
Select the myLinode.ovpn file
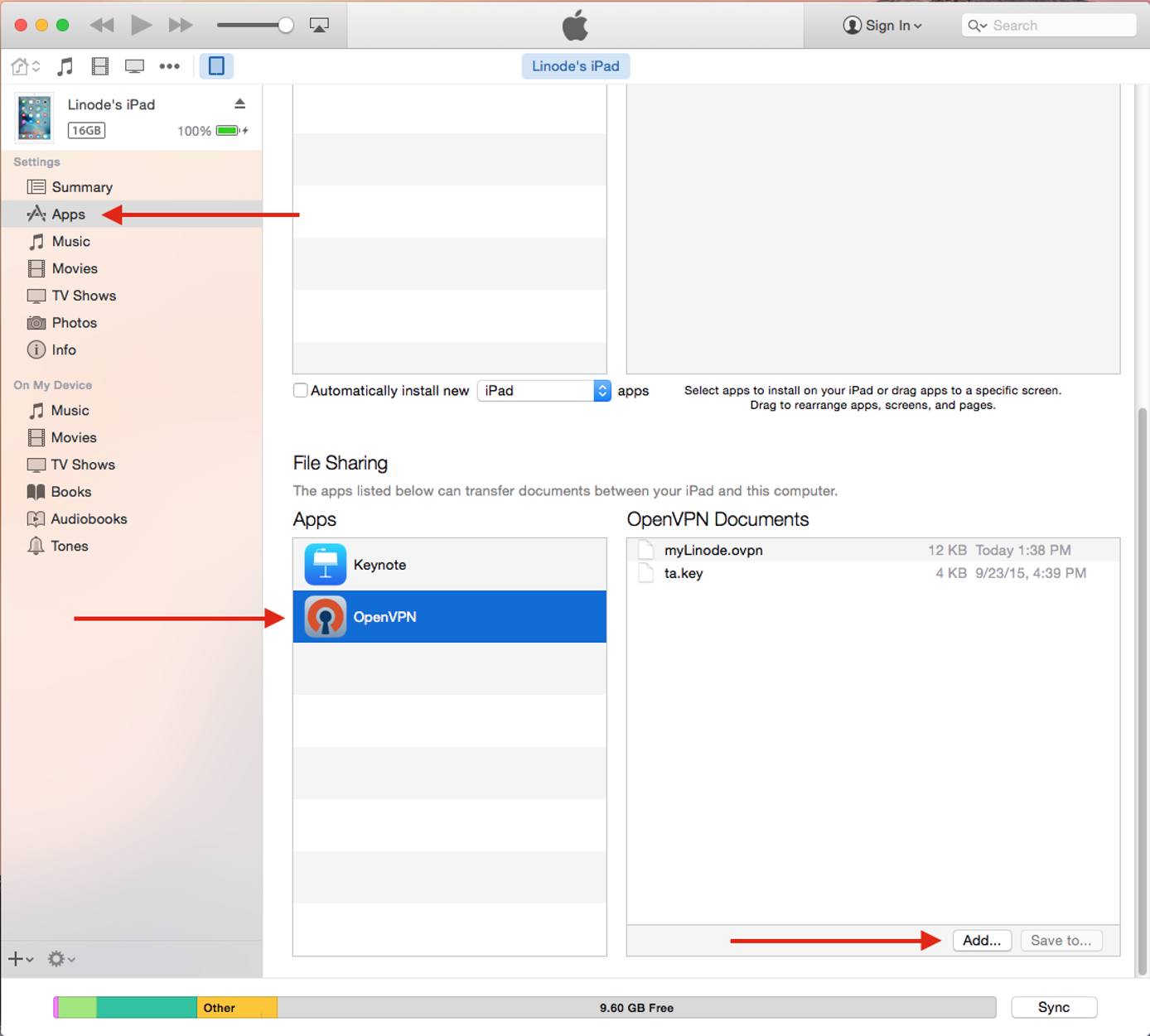point(713,549)
